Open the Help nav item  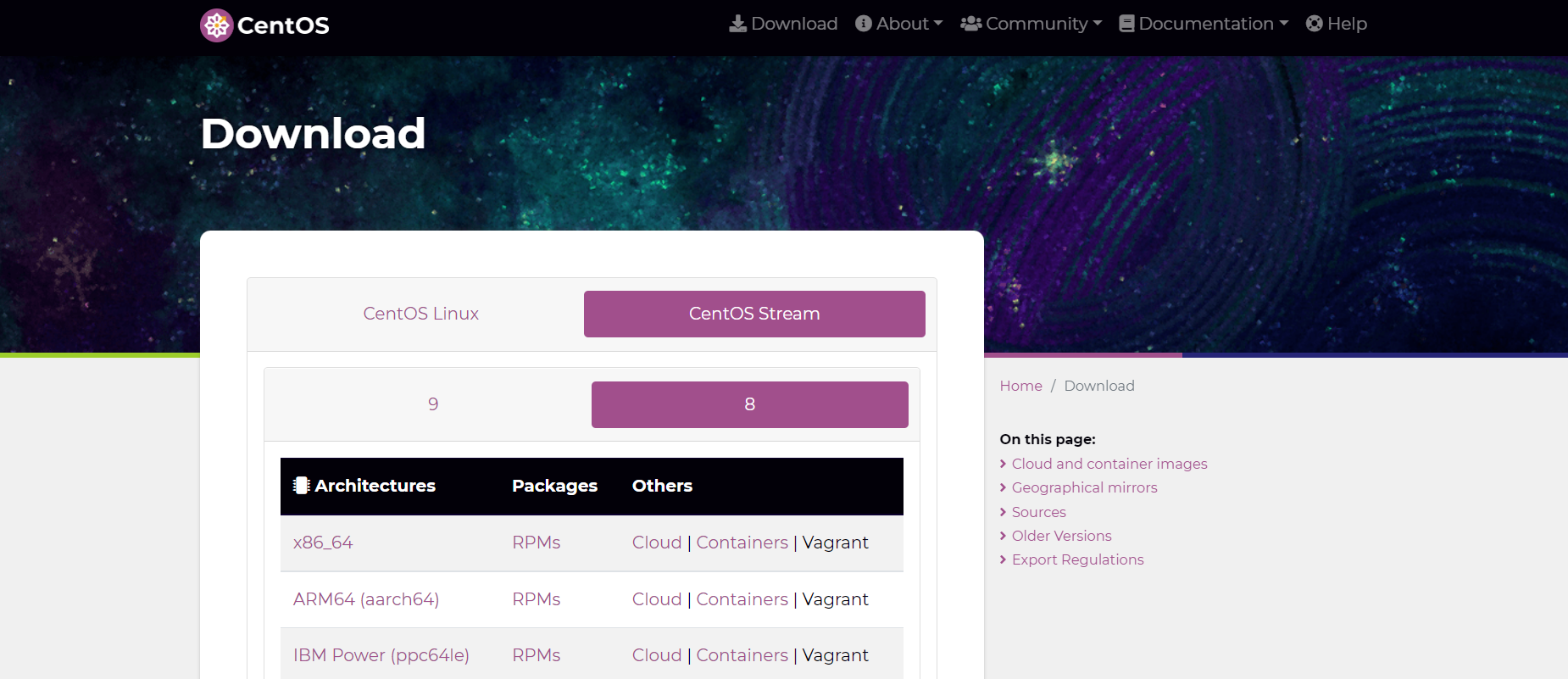[1337, 24]
